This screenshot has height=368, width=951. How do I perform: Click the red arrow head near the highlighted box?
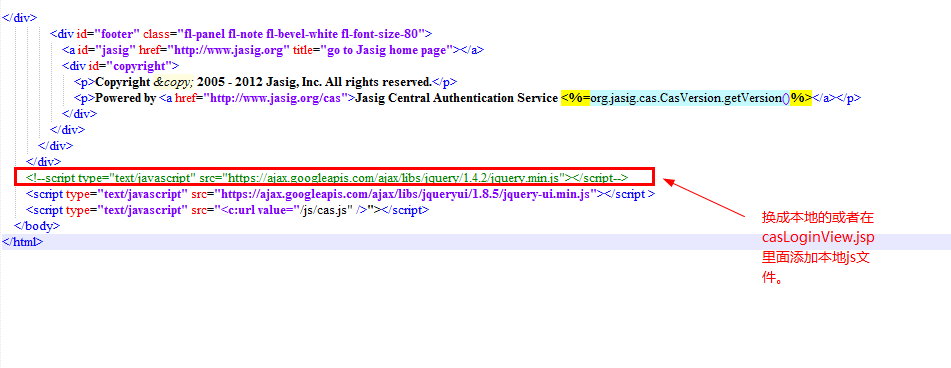coord(669,181)
